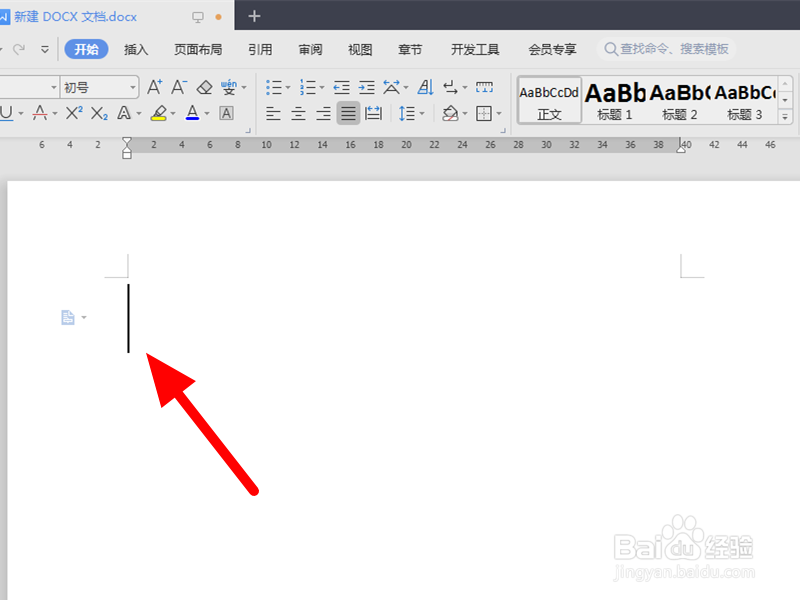The height and width of the screenshot is (600, 800).
Task: Apply the 标题 3 style
Action: tap(744, 101)
